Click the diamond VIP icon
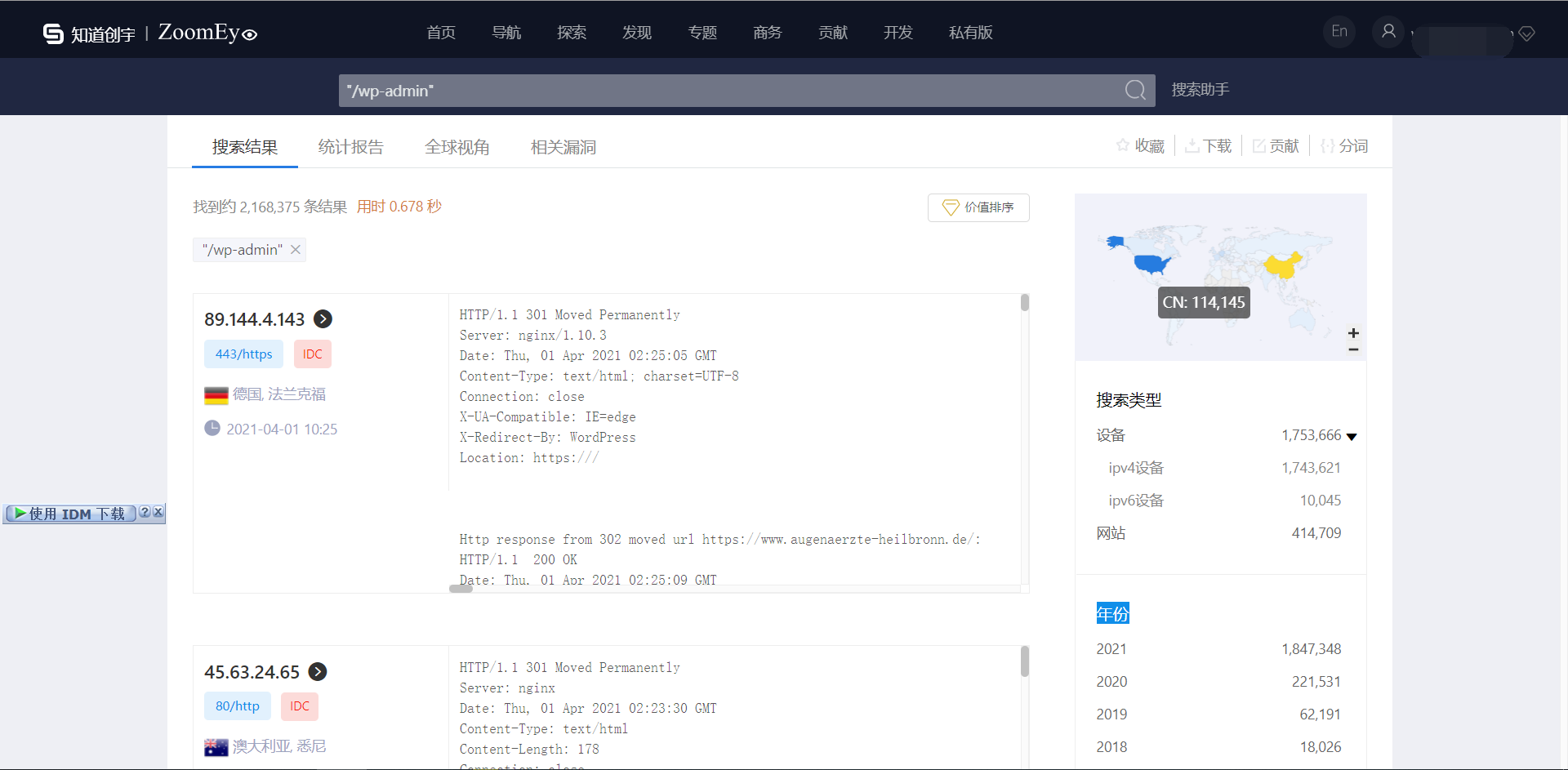Image resolution: width=1568 pixels, height=770 pixels. point(1527,33)
